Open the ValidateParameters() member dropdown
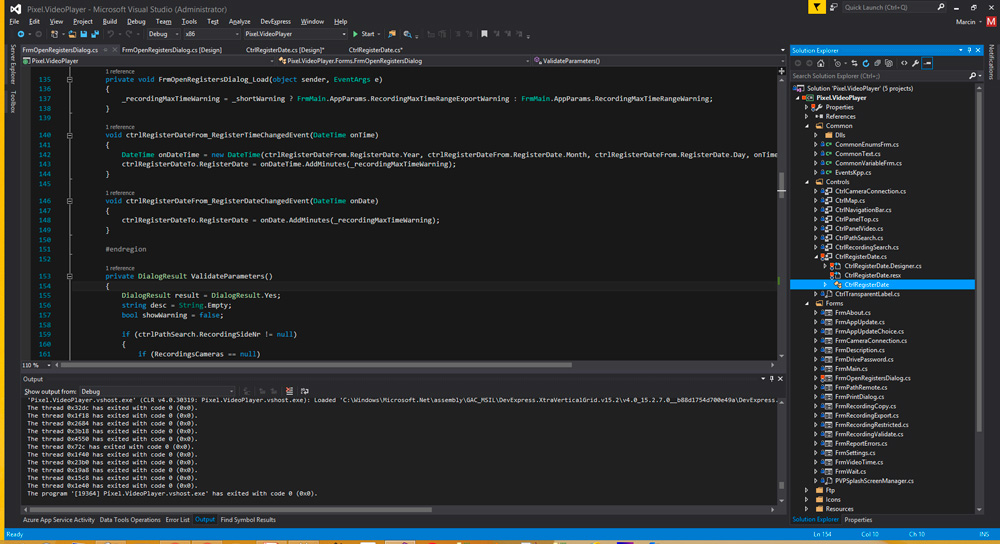 (x=656, y=61)
